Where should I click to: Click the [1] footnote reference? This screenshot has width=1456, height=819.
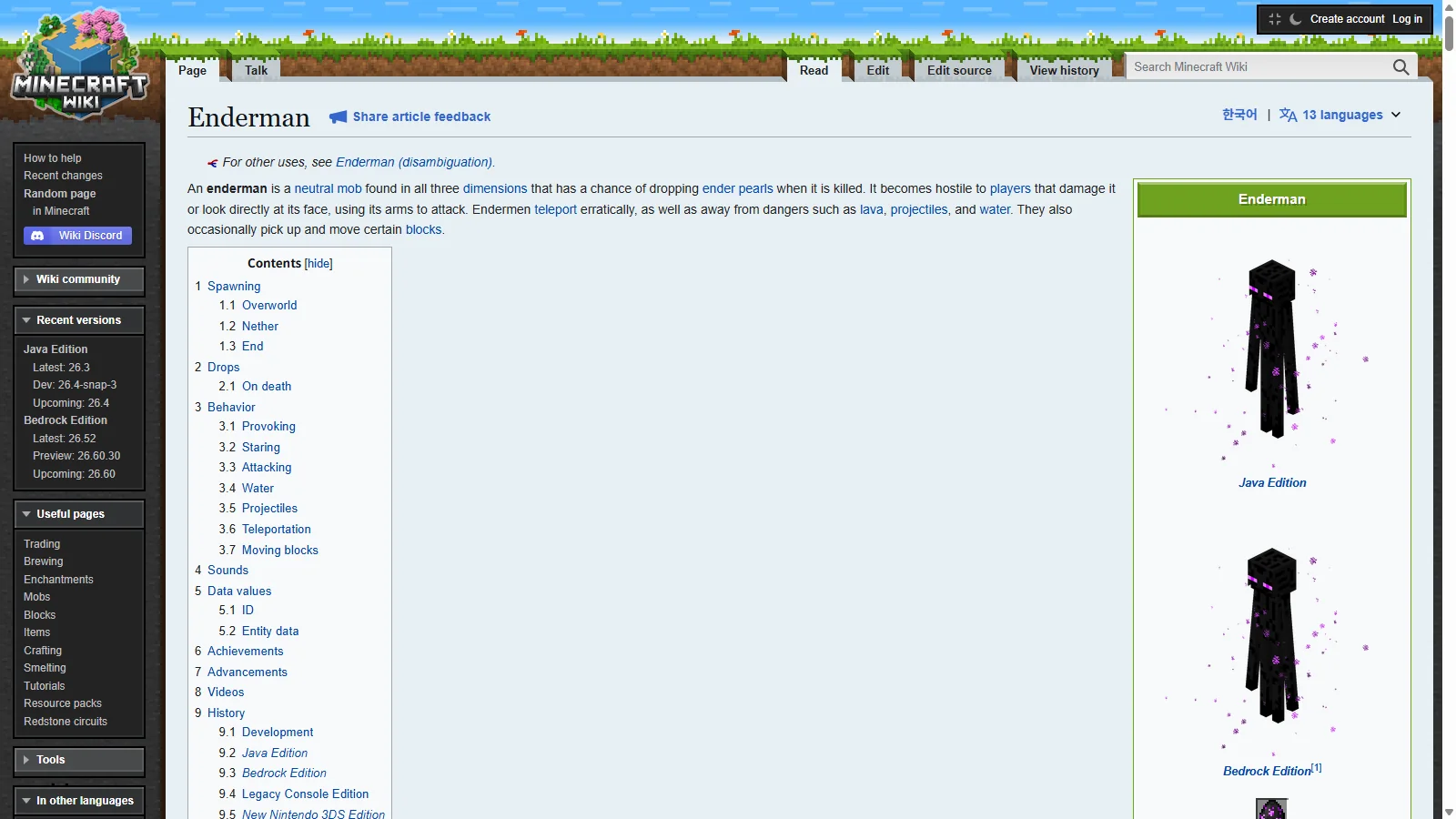(1317, 768)
